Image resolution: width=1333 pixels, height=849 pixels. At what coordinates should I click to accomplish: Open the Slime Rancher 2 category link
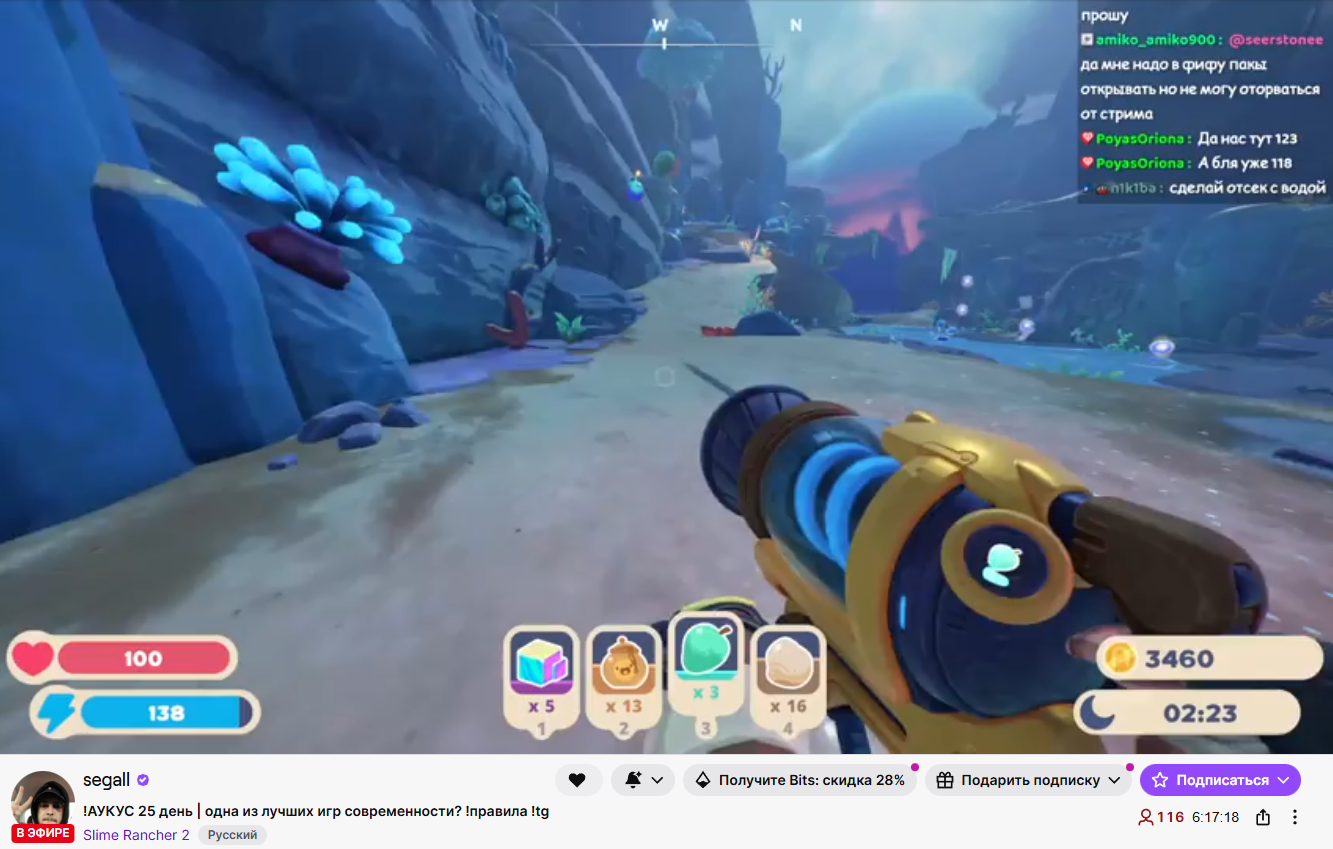pyautogui.click(x=136, y=835)
